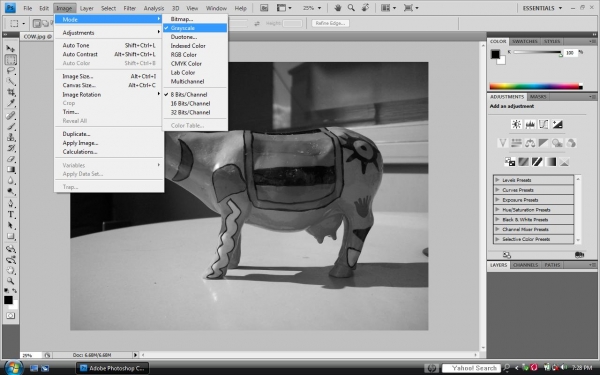Select the Crop tool

point(10,92)
